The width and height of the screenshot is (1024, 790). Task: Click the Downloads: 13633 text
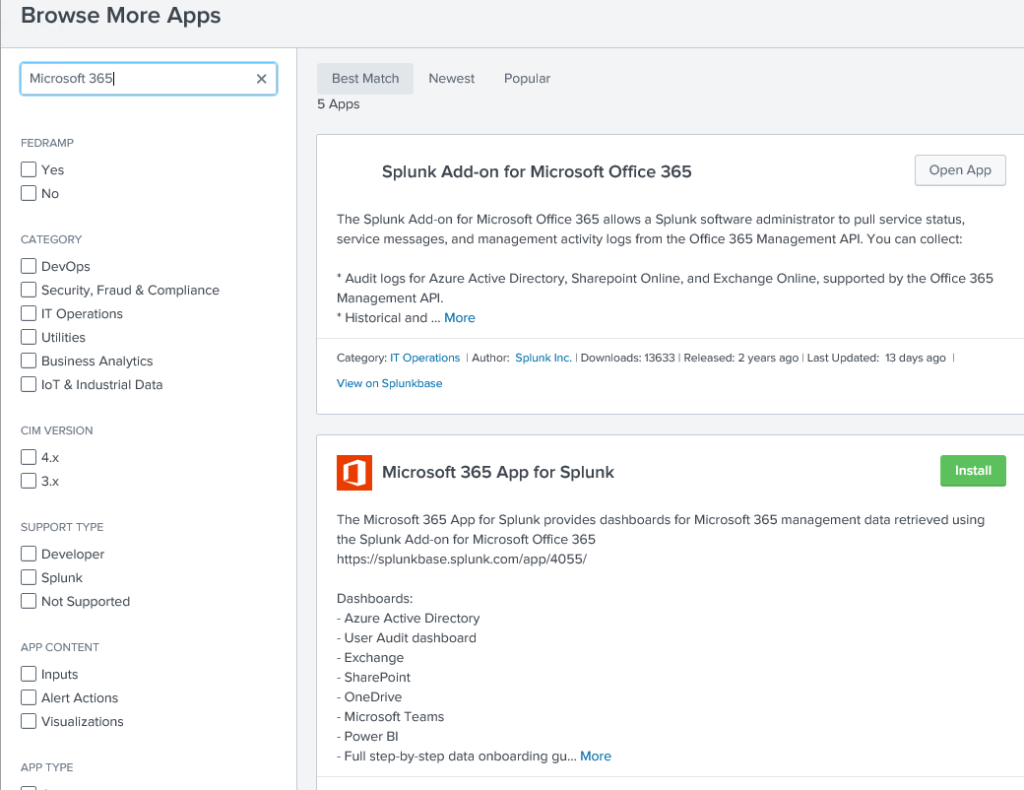[628, 358]
